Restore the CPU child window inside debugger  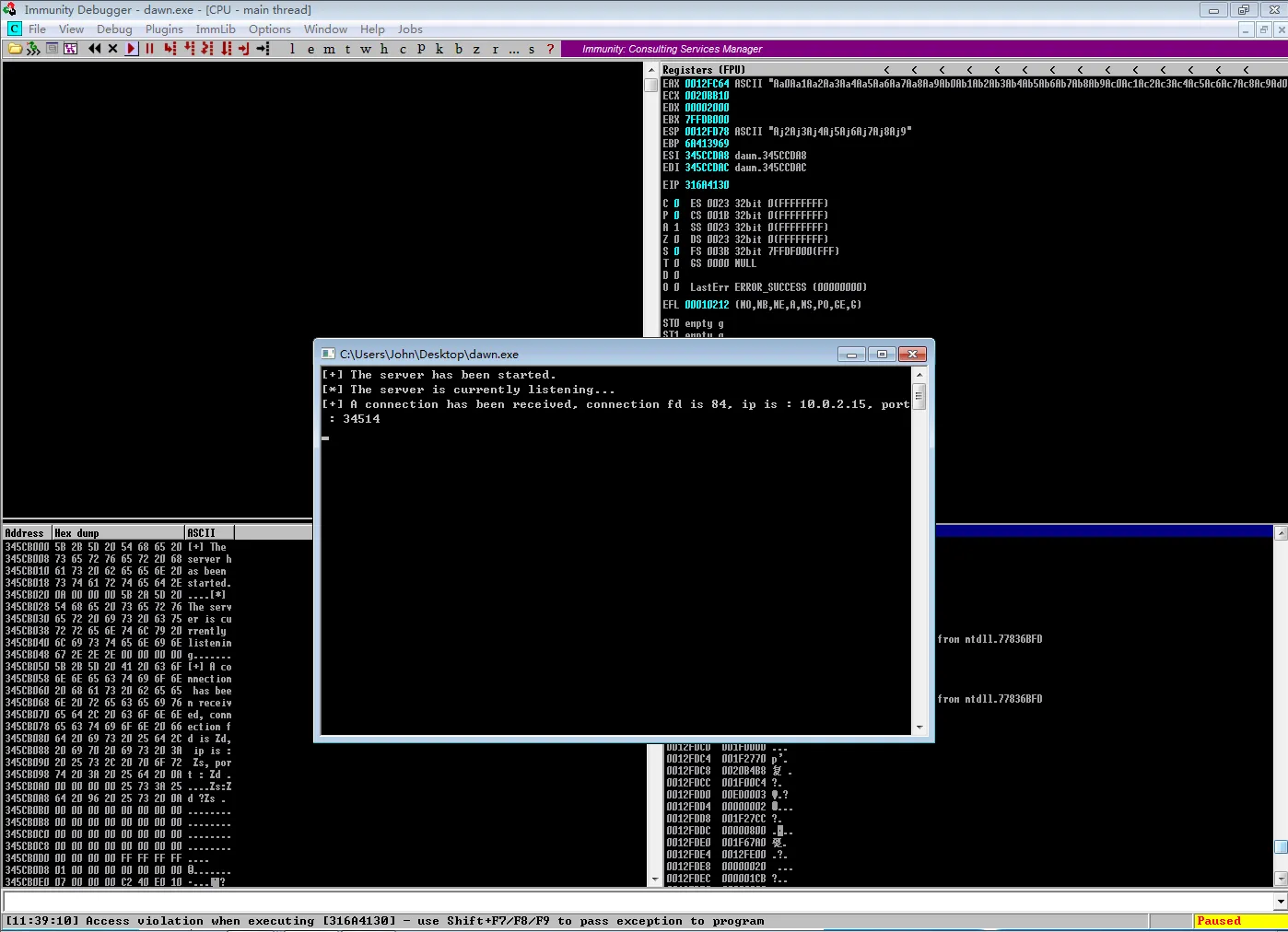coord(1263,29)
